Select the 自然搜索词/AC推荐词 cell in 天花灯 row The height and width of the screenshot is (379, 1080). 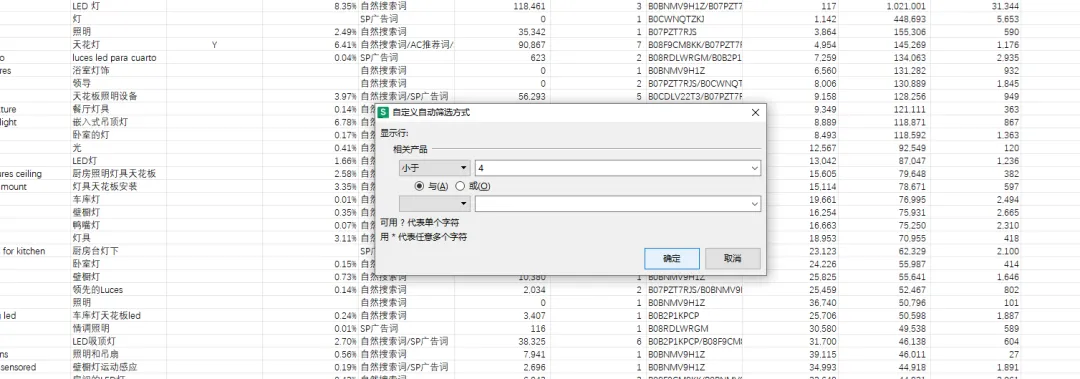(407, 45)
